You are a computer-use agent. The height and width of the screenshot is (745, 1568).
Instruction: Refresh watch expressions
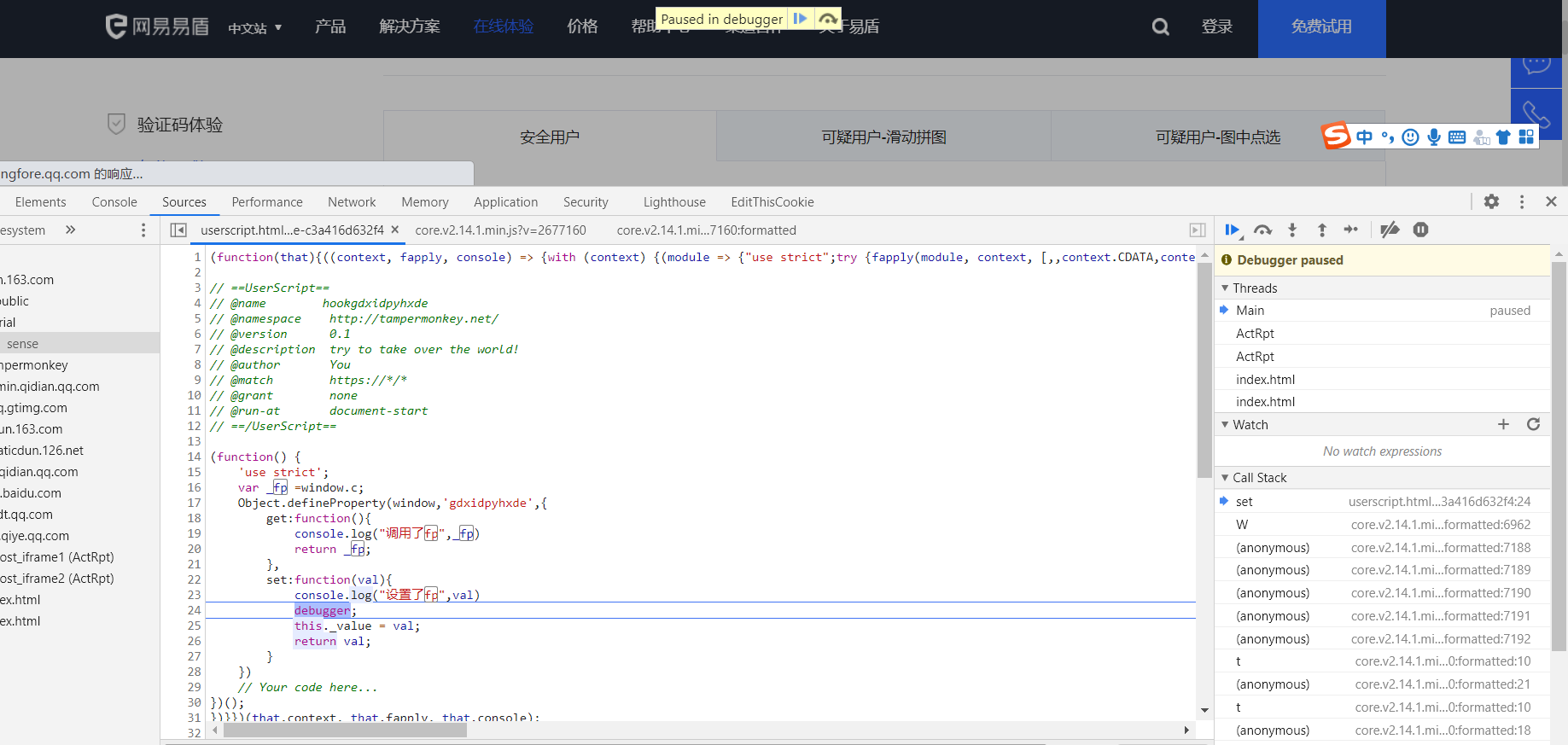tap(1533, 424)
